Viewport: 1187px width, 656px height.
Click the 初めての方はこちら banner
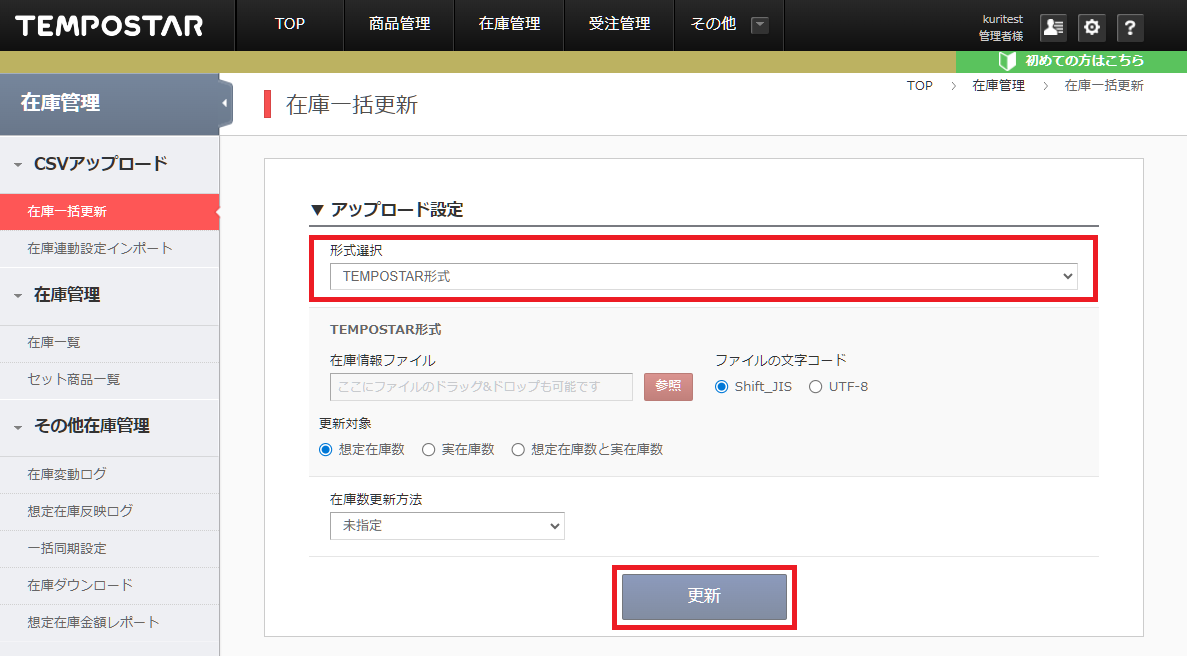(1071, 61)
